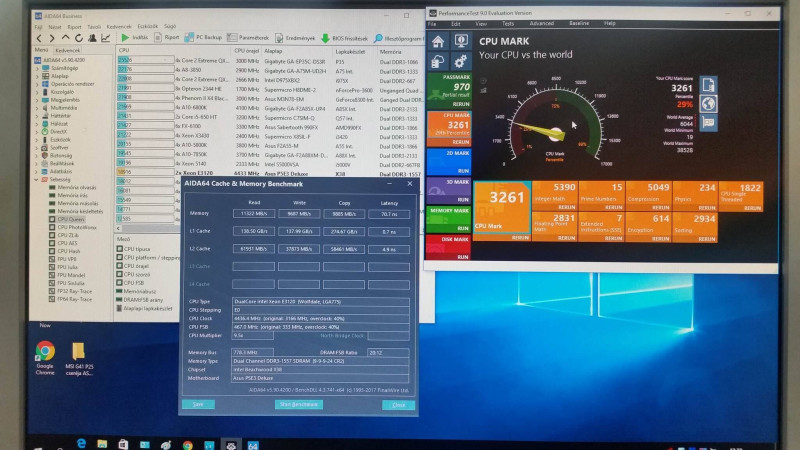
Task: Toggle the CPU szorzó field checkbox
Action: (x=119, y=274)
